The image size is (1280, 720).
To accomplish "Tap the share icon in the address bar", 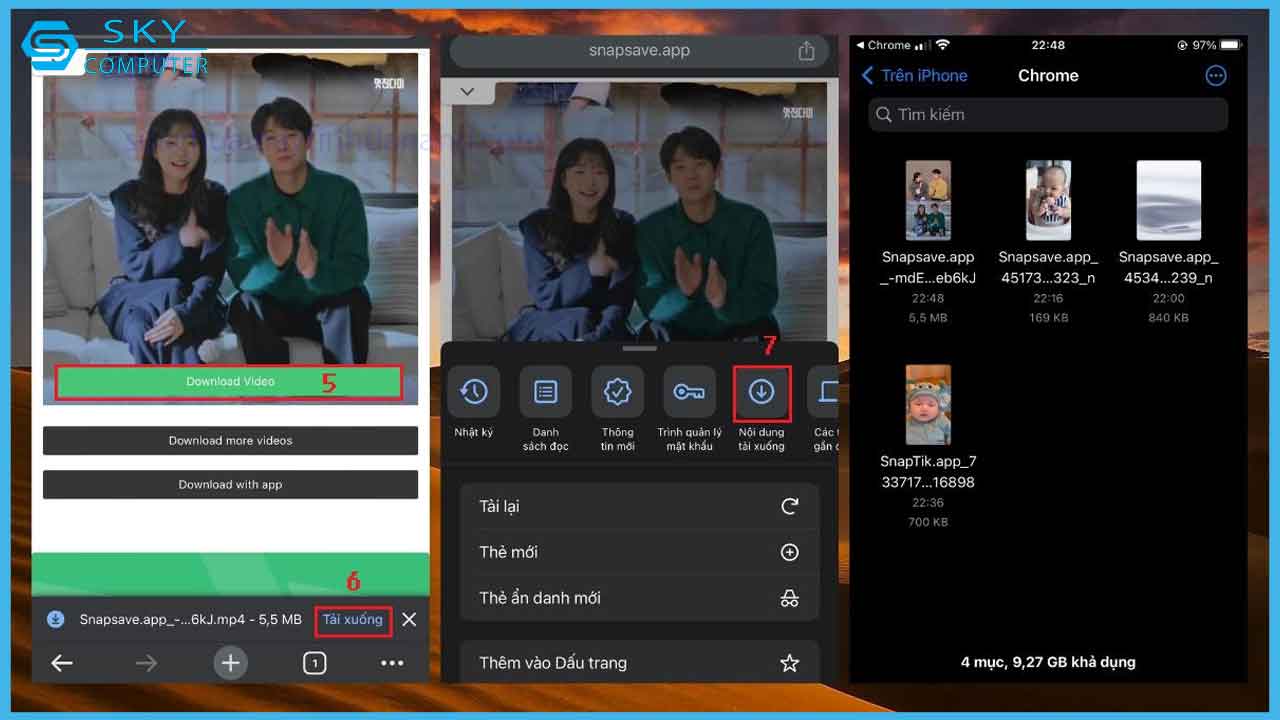I will 806,51.
